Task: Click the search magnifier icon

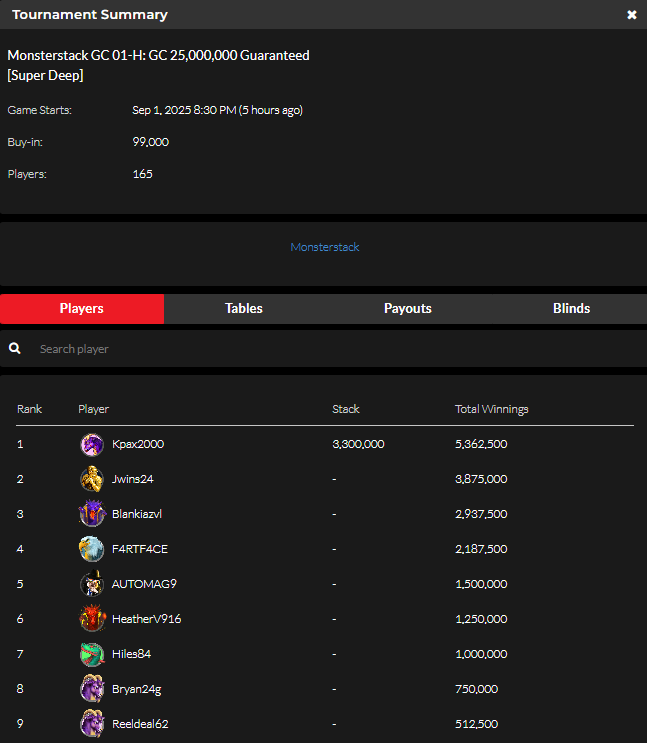Action: tap(15, 349)
